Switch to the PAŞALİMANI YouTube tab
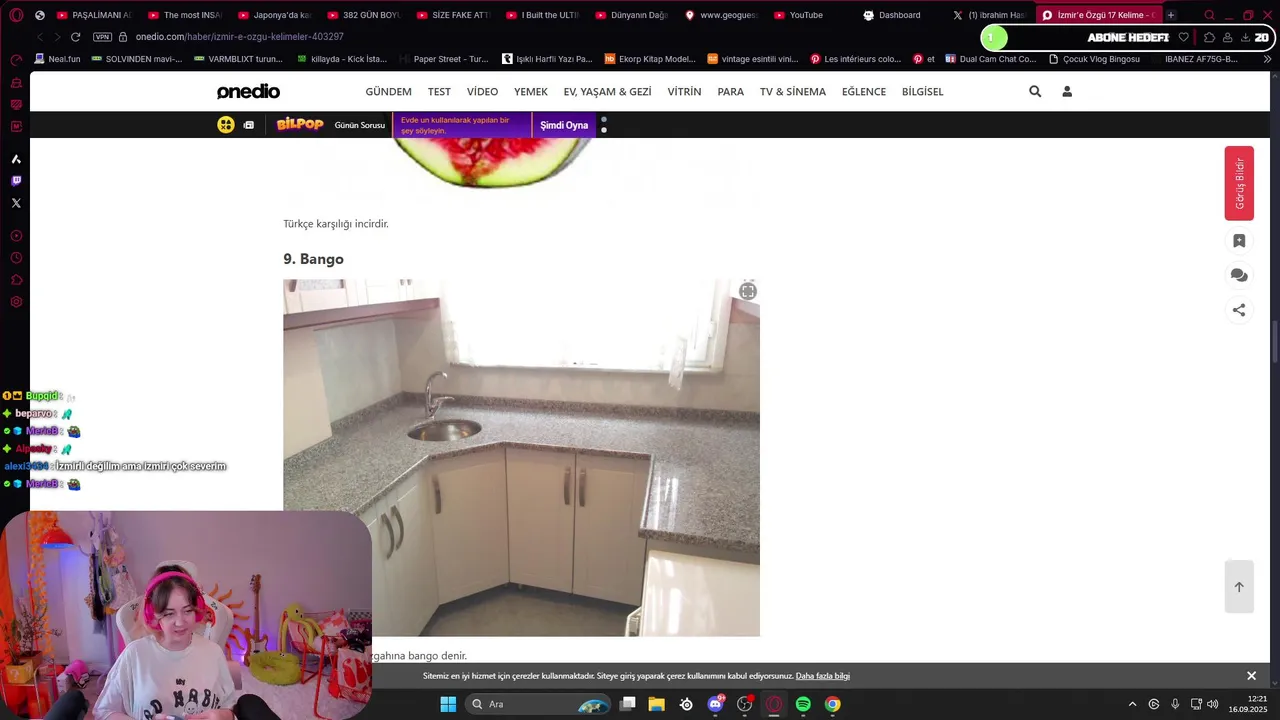 (x=93, y=15)
